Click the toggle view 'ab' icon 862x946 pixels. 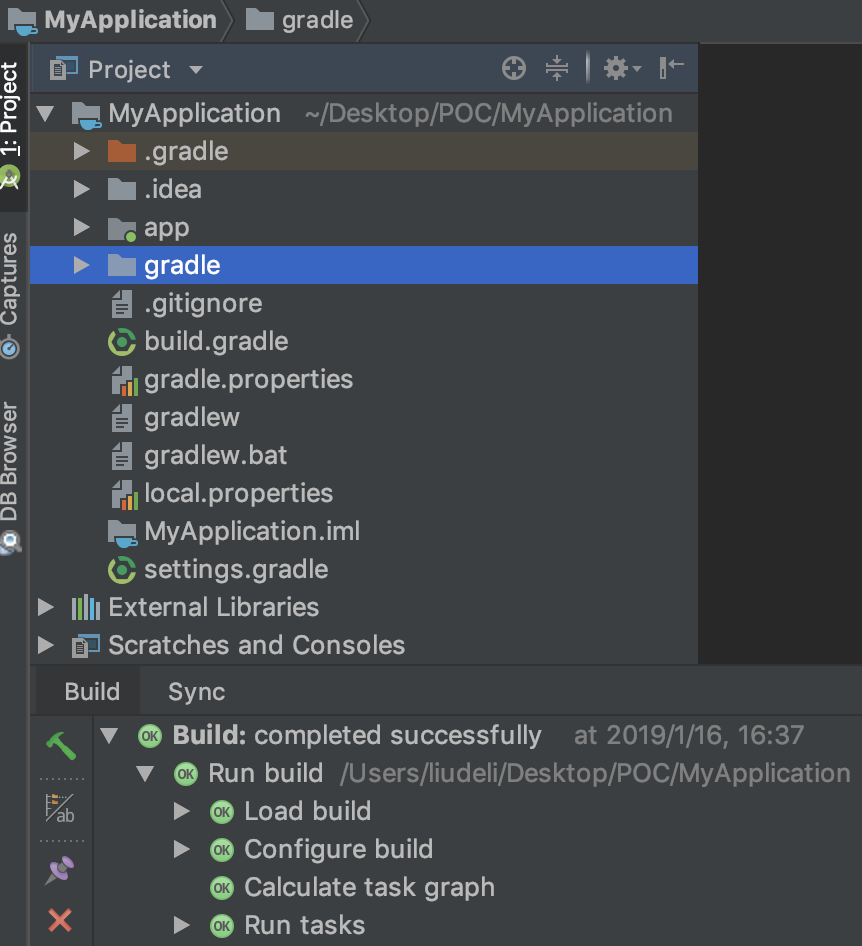[x=60, y=808]
